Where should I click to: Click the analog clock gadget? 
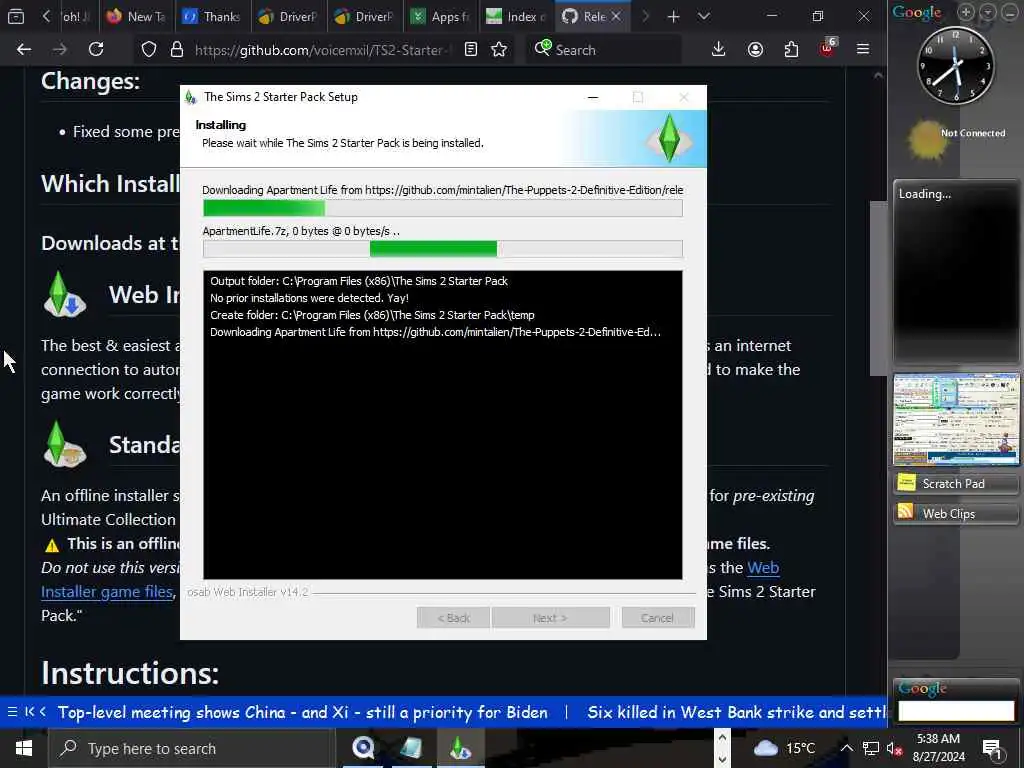[x=955, y=66]
